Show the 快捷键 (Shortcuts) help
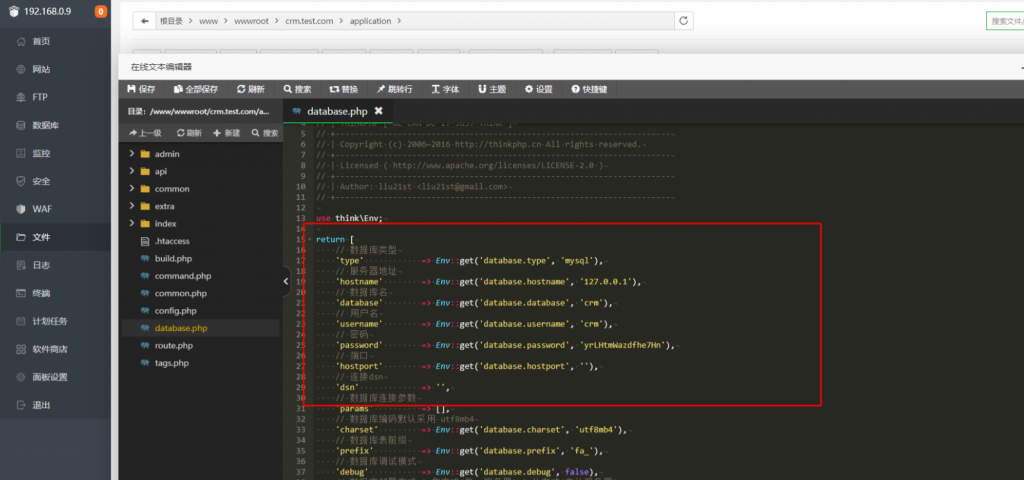 pos(589,89)
